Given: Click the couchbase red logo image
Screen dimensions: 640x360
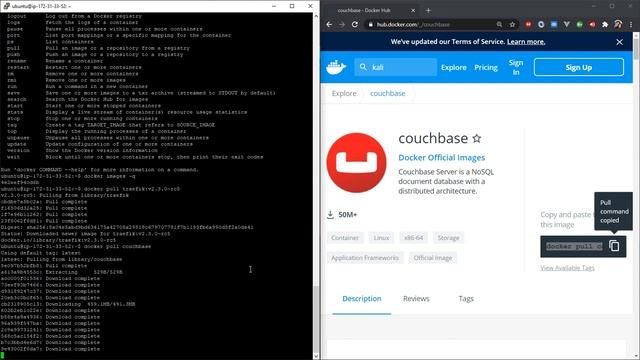Looking at the screenshot, I should (356, 162).
